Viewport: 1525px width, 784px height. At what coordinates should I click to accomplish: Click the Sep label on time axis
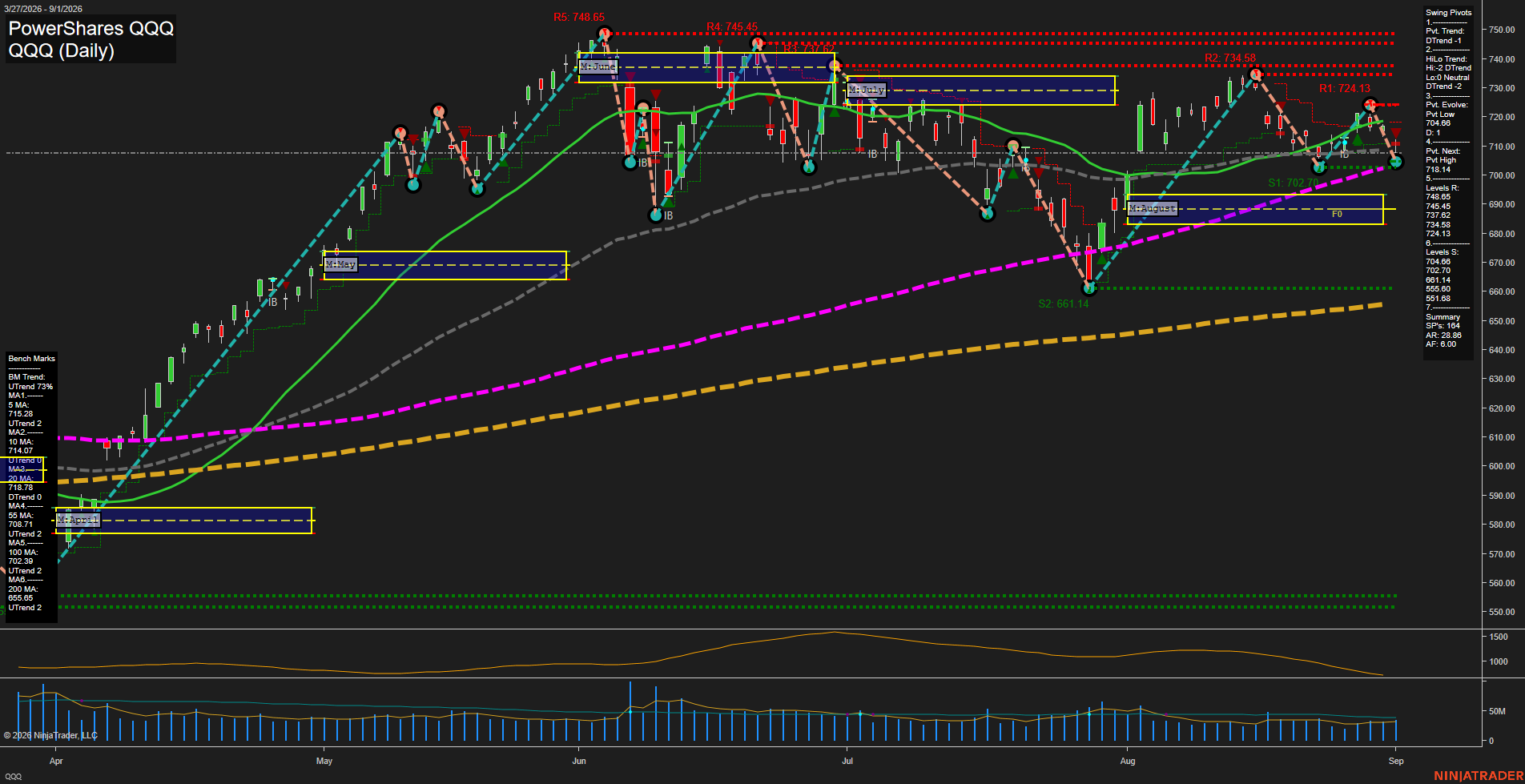[x=1396, y=761]
